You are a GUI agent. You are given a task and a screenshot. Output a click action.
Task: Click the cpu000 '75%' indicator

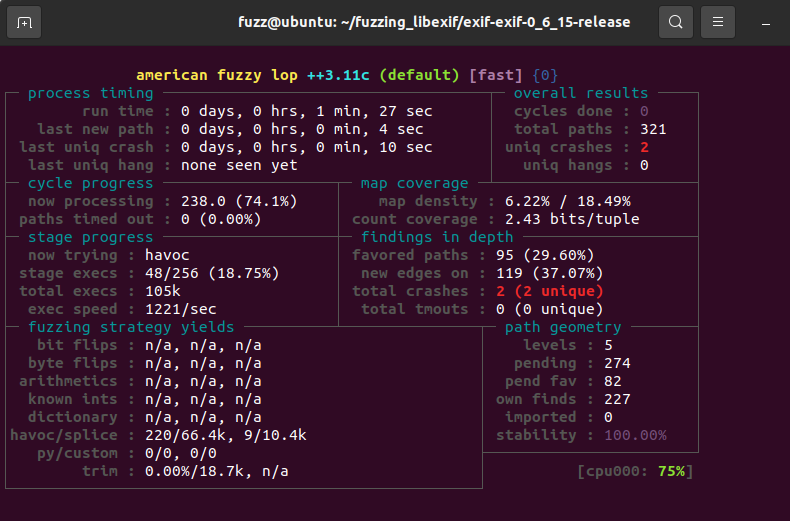pyautogui.click(x=672, y=472)
